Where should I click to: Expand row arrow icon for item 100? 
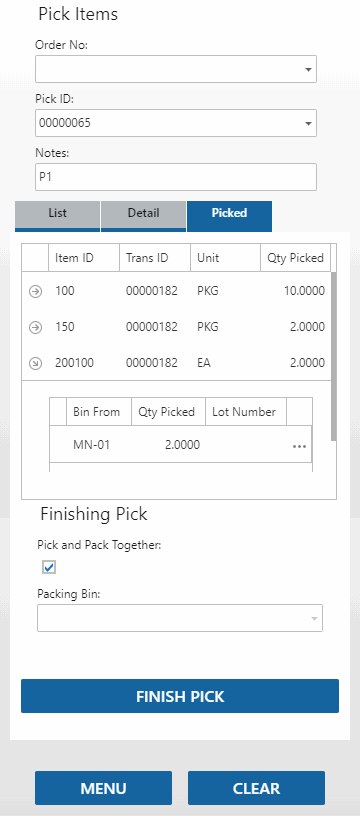[x=35, y=292]
